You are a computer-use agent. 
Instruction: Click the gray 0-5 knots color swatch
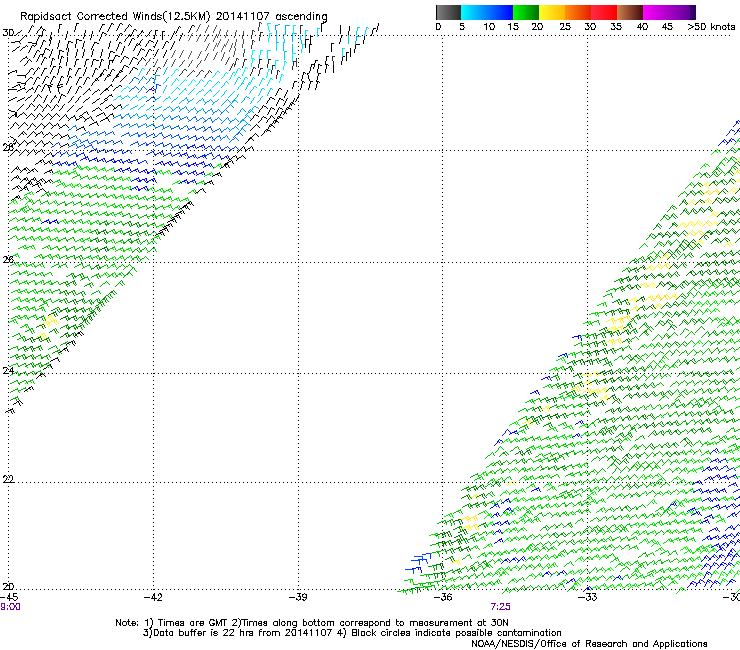point(448,12)
